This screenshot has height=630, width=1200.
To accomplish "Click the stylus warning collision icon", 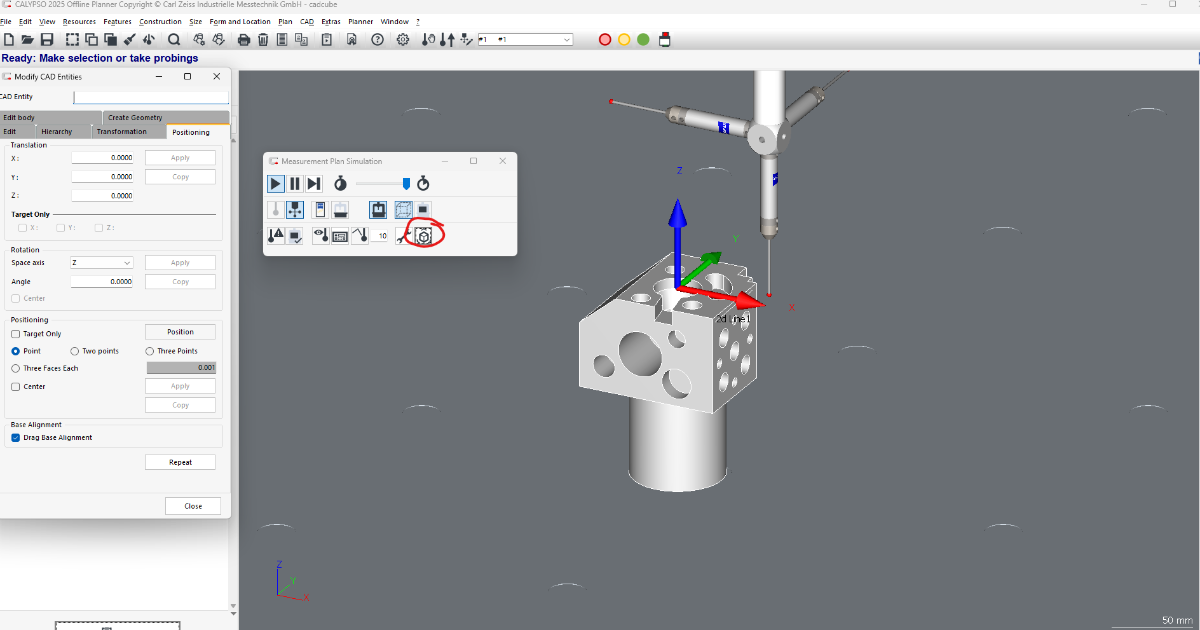I will click(x=276, y=236).
